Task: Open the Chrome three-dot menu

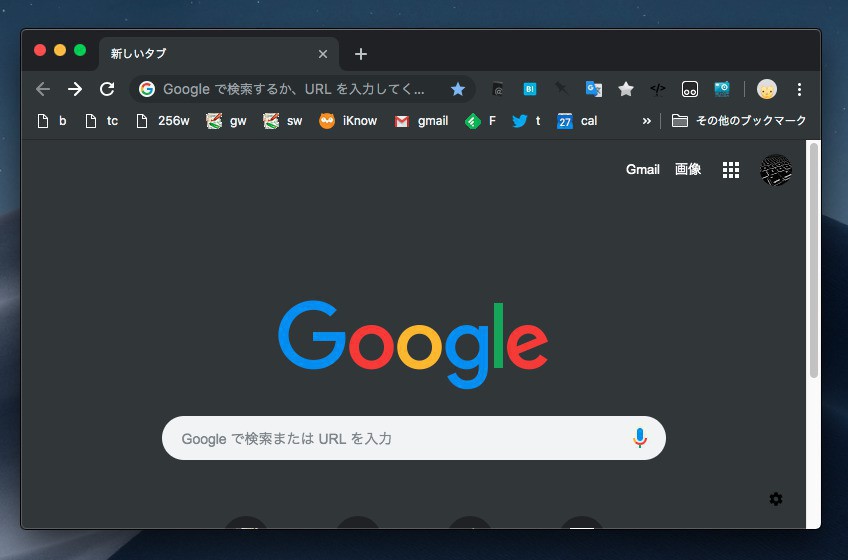Action: [x=799, y=89]
